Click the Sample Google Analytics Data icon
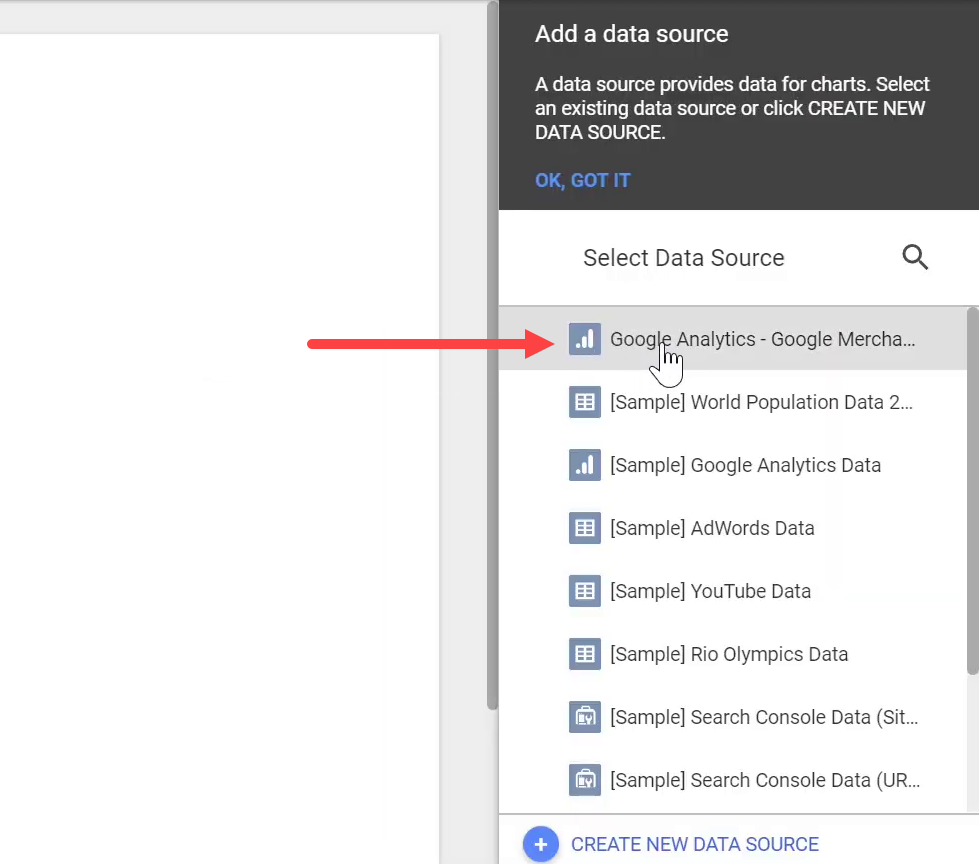Viewport: 979px width, 864px height. click(x=584, y=465)
